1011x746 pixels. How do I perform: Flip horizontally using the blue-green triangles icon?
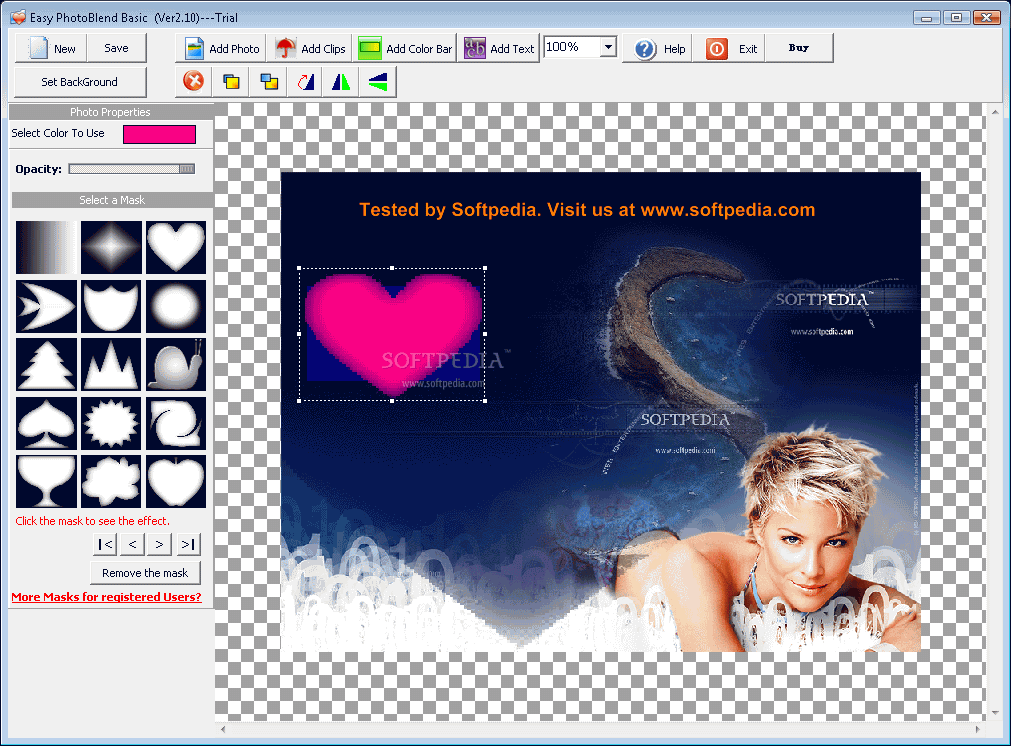(x=341, y=81)
